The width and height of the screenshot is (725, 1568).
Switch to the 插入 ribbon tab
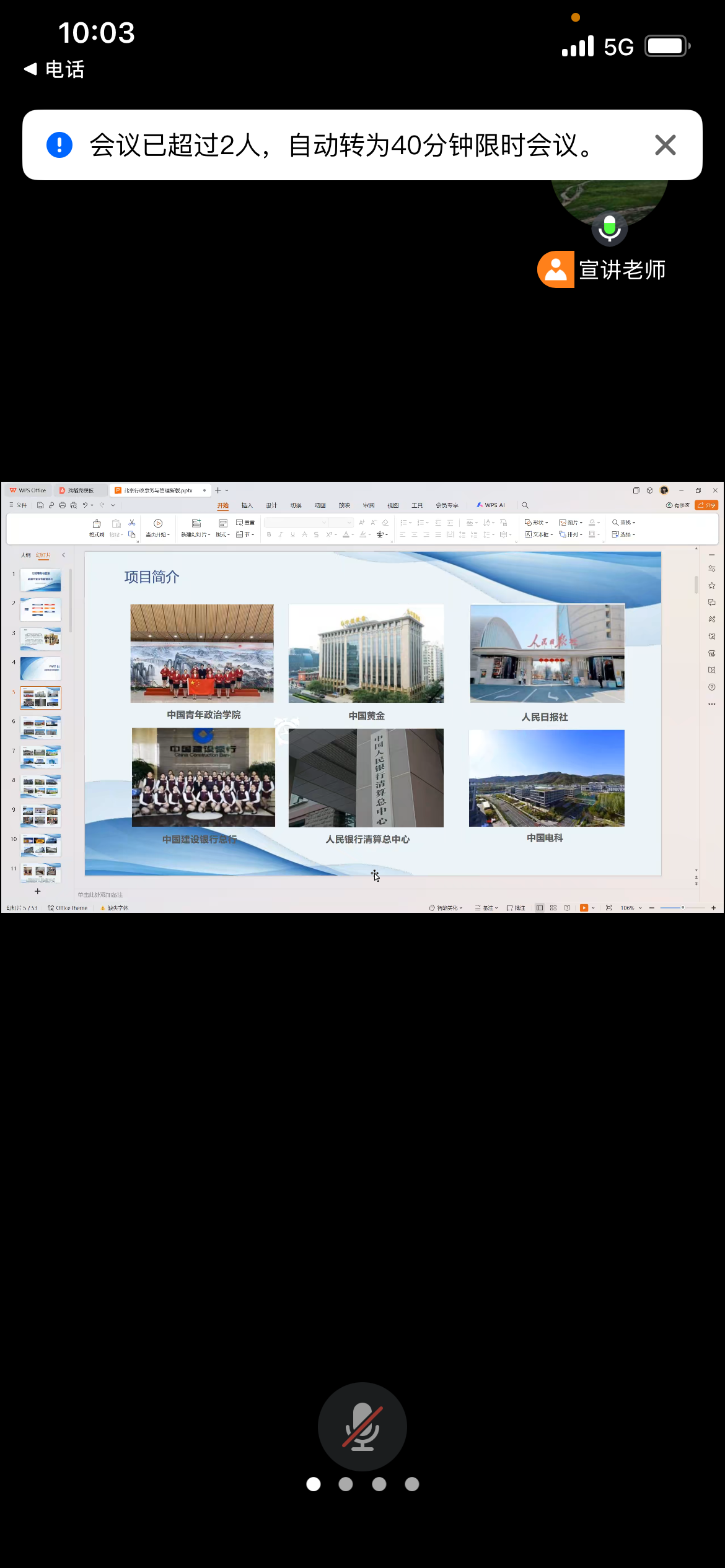pos(247,505)
